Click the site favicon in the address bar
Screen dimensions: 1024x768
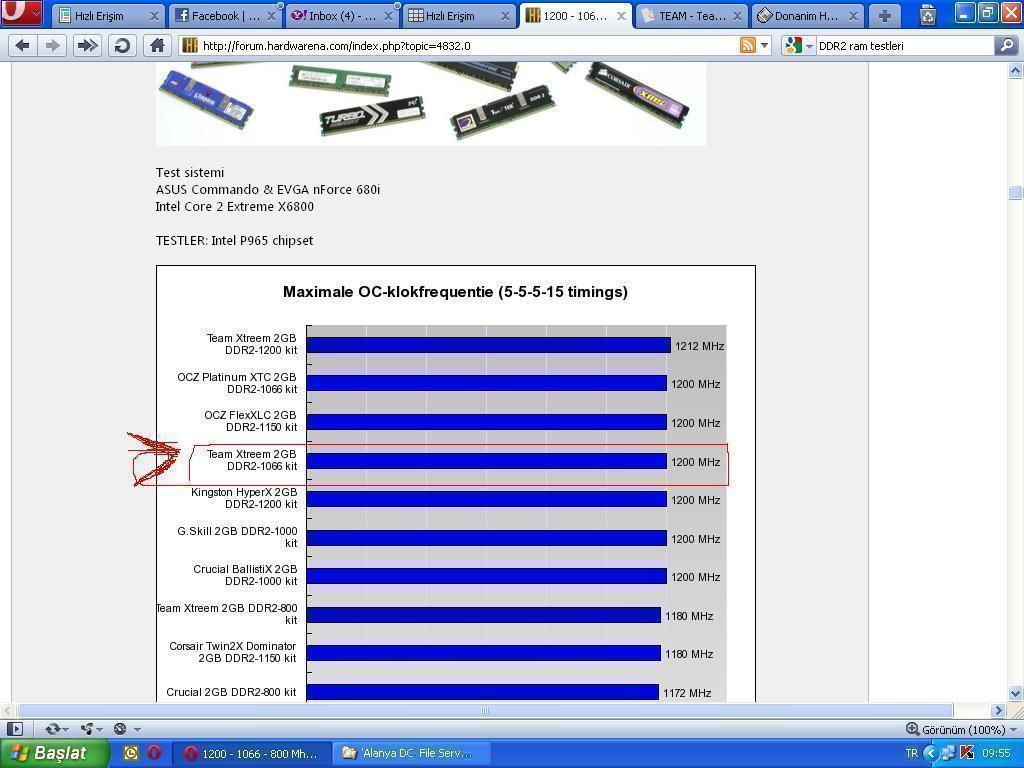[190, 46]
